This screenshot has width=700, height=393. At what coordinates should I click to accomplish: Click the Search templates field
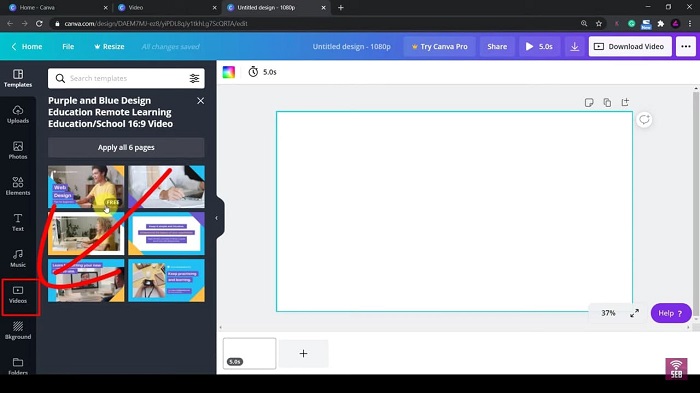126,79
